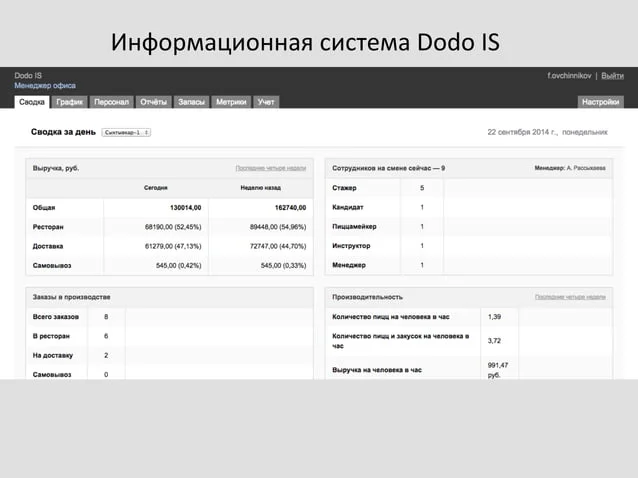
Task: Click the На доставку value 2
Action: (106, 355)
